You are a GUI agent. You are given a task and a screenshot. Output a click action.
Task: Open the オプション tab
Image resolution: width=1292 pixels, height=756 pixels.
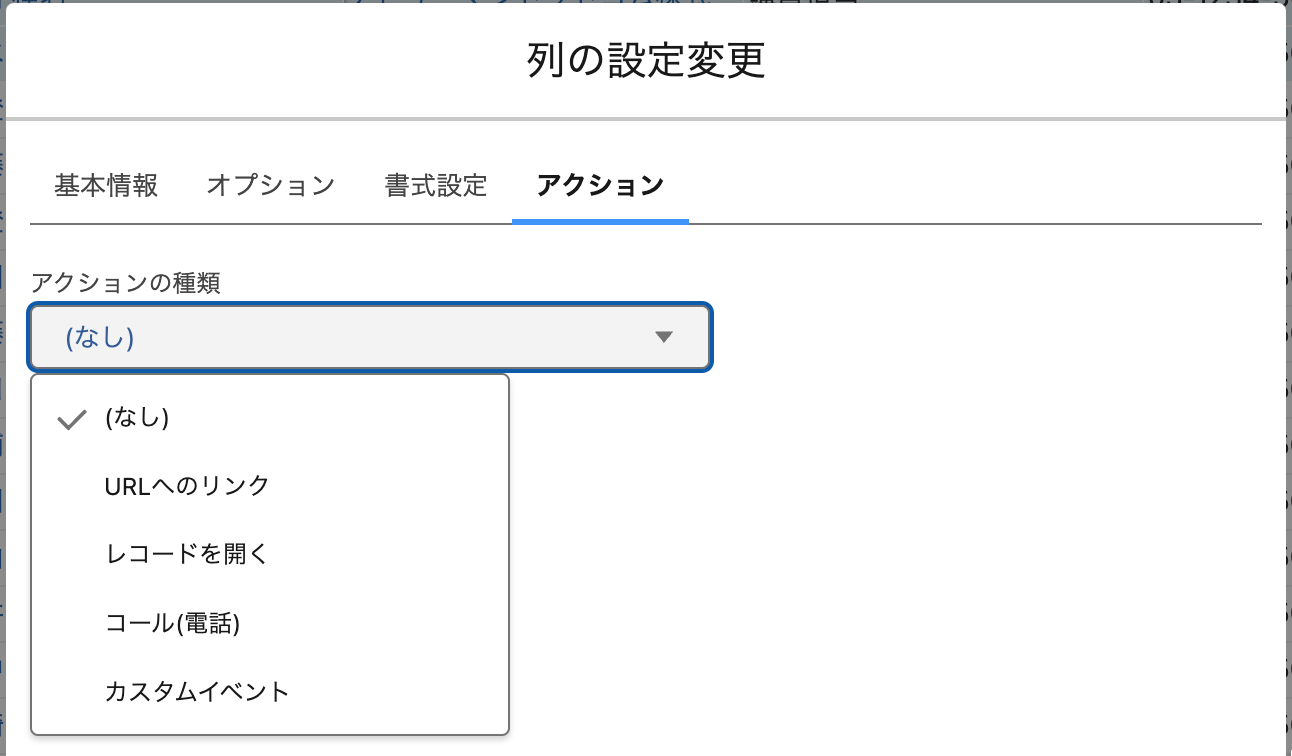pyautogui.click(x=270, y=186)
